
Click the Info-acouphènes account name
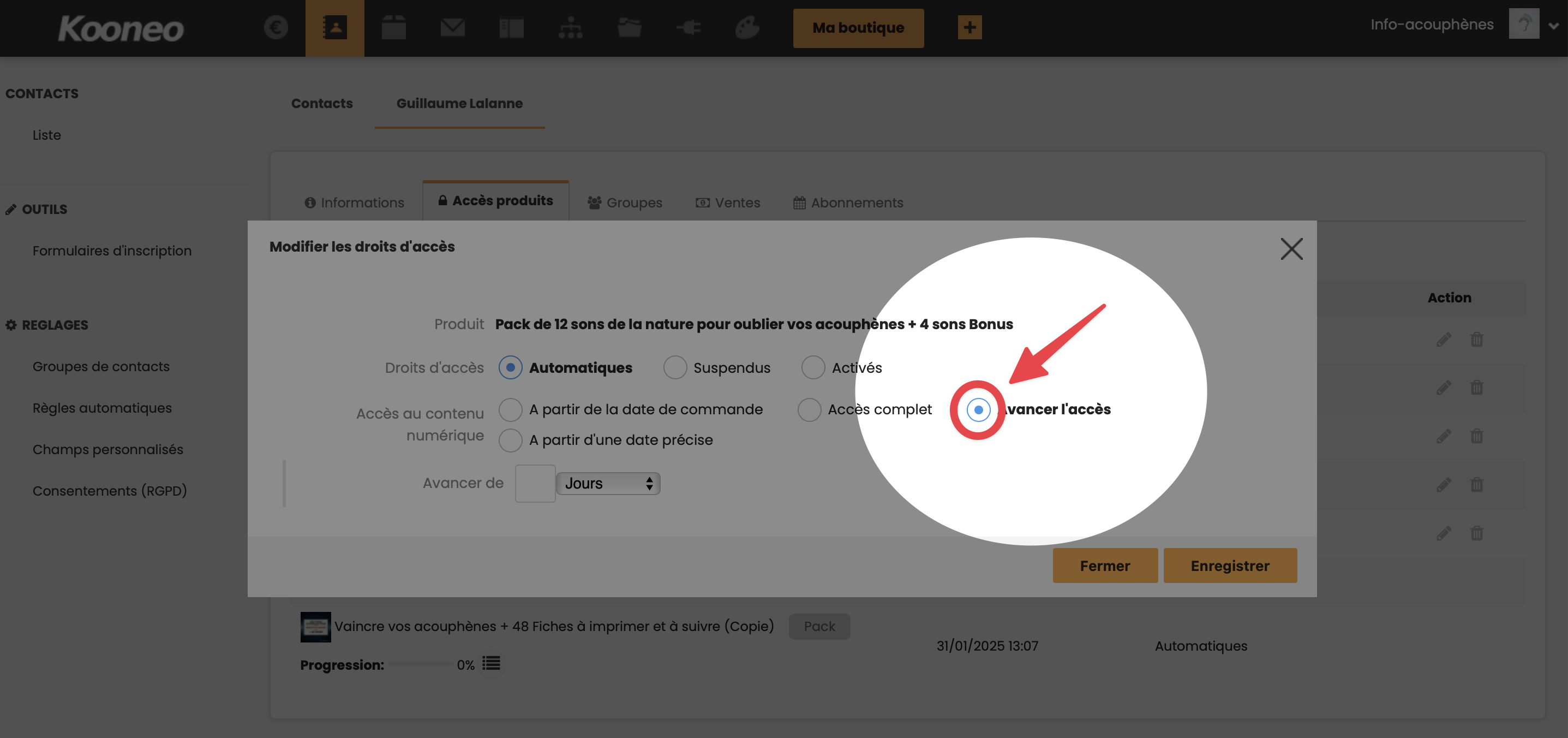(1432, 25)
